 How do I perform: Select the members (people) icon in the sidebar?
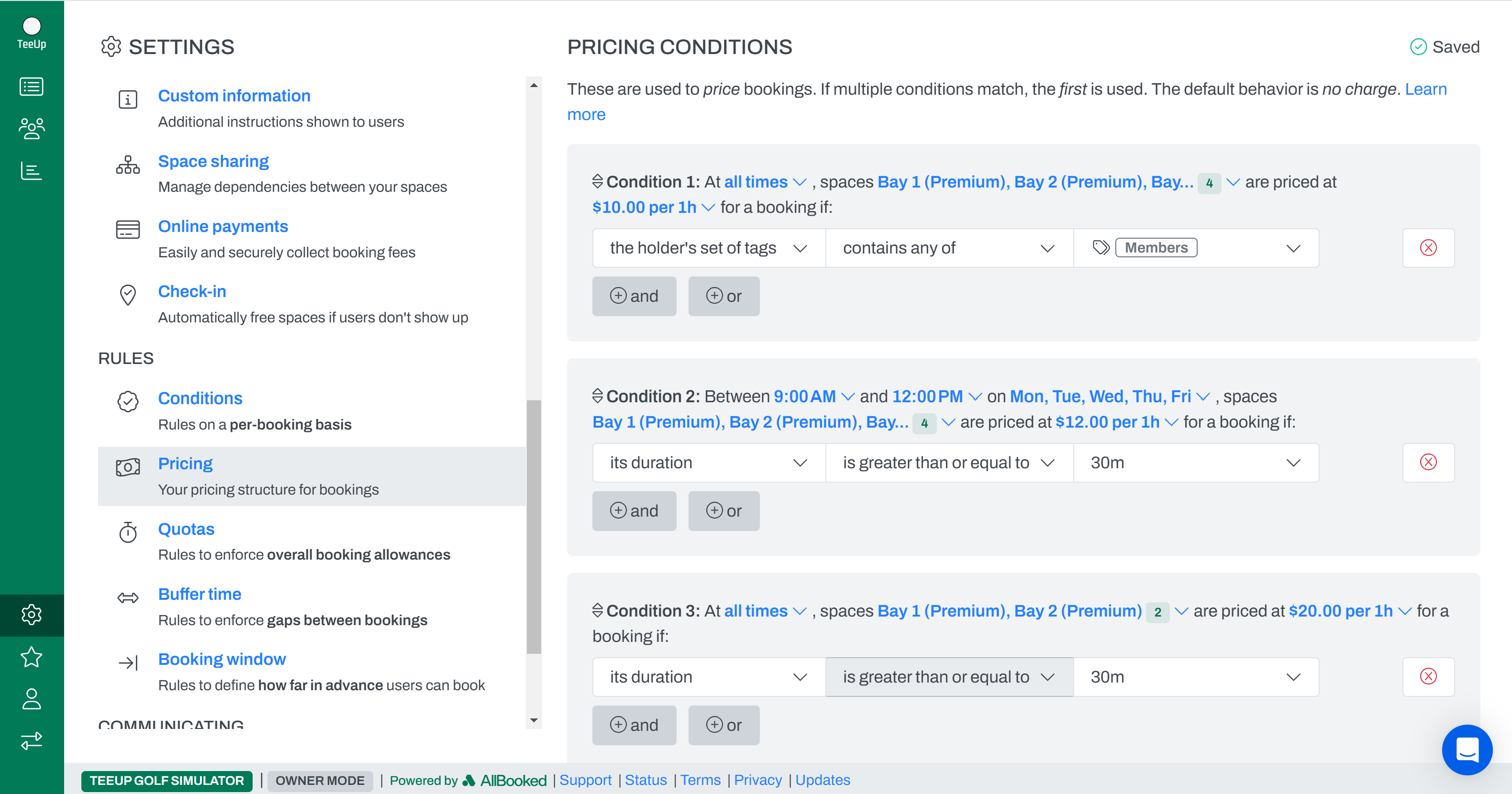pos(32,128)
